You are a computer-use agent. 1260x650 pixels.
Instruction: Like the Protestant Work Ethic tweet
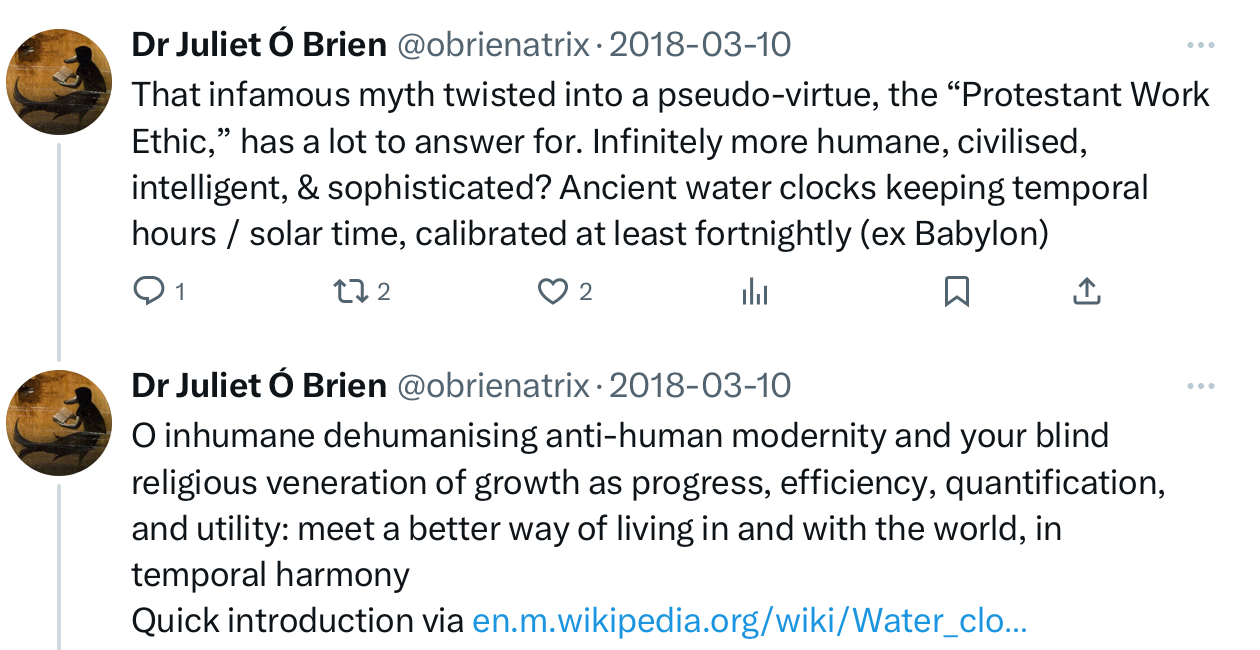click(552, 291)
